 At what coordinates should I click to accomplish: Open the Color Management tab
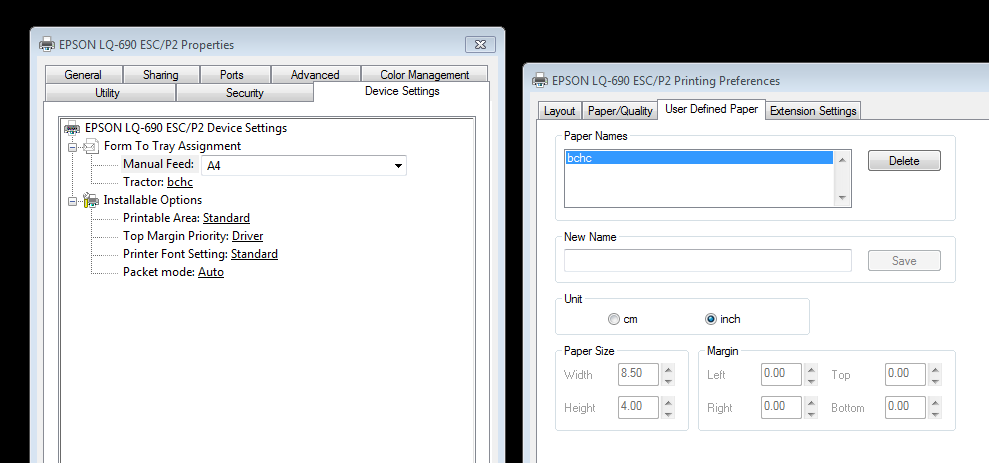coord(424,75)
